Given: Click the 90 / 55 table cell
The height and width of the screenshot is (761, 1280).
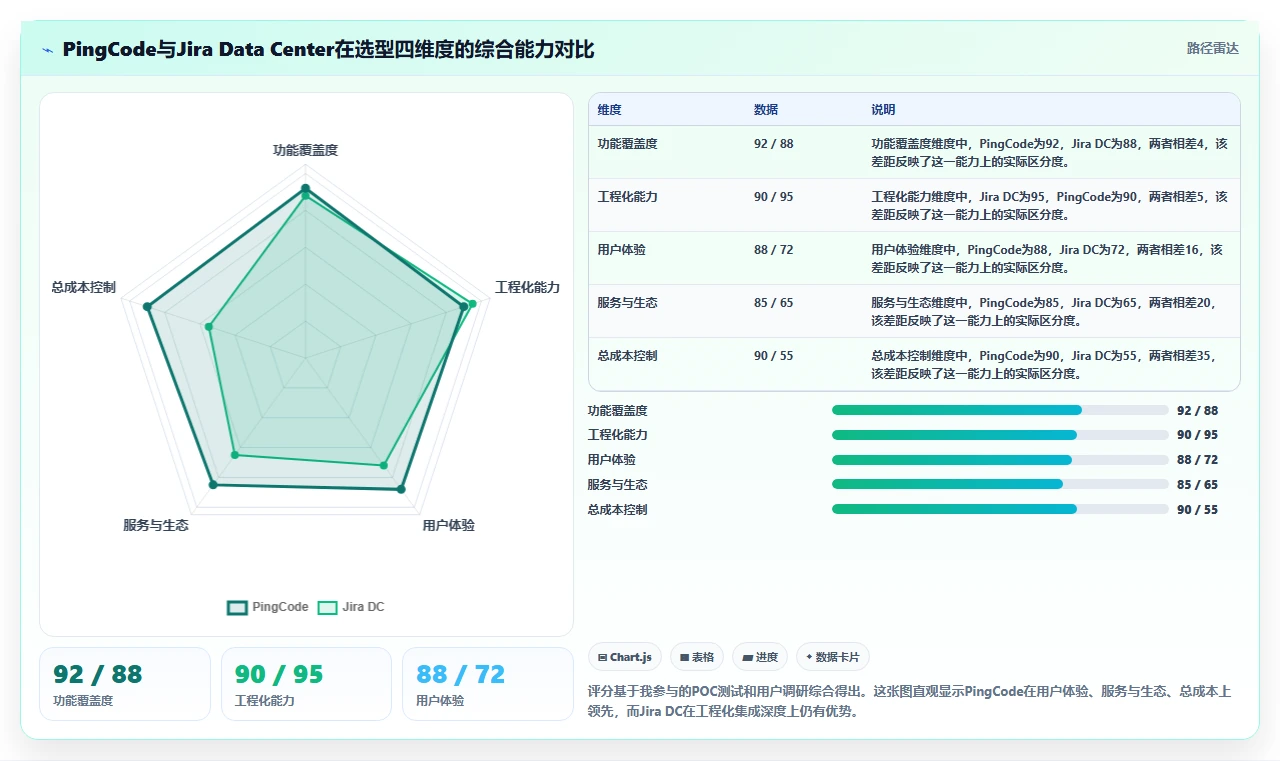Looking at the screenshot, I should 774,356.
